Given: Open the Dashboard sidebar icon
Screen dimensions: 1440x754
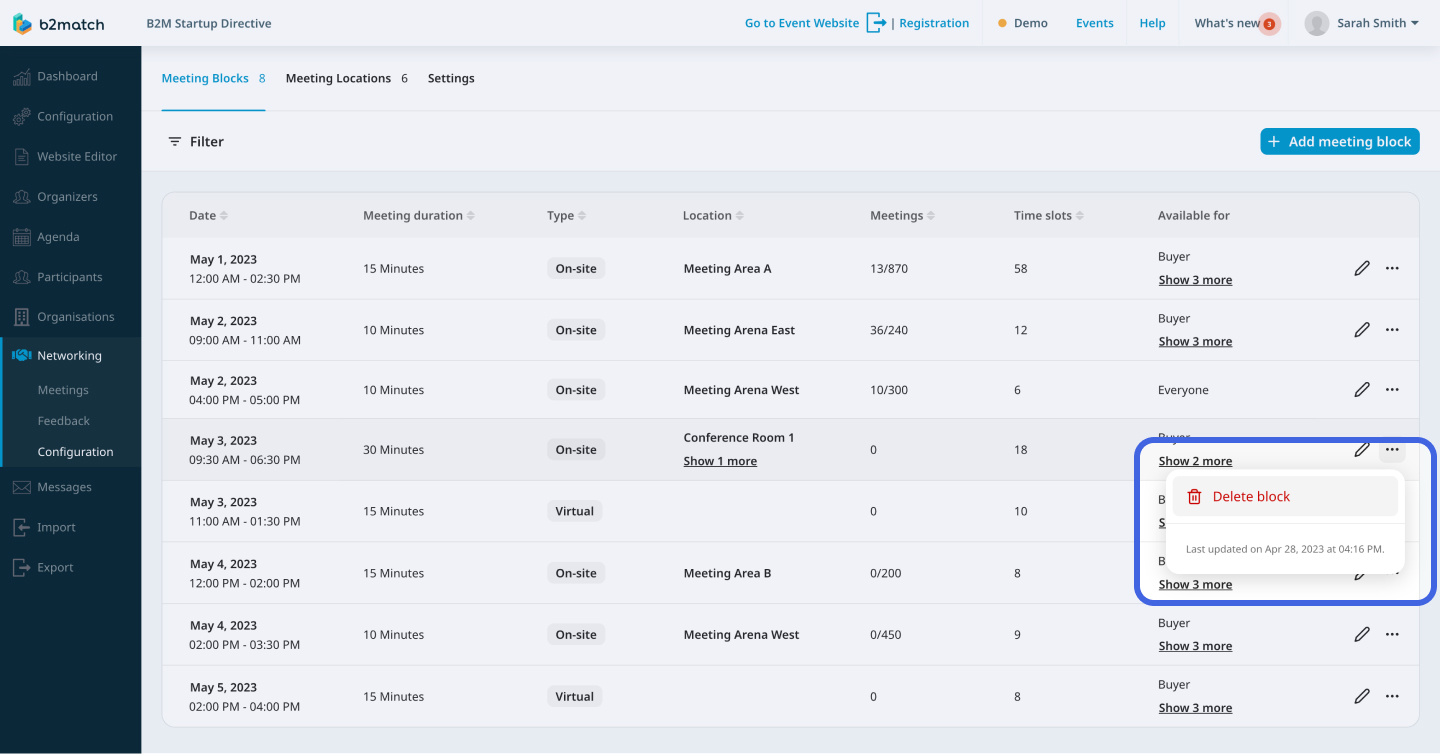Looking at the screenshot, I should (21, 76).
